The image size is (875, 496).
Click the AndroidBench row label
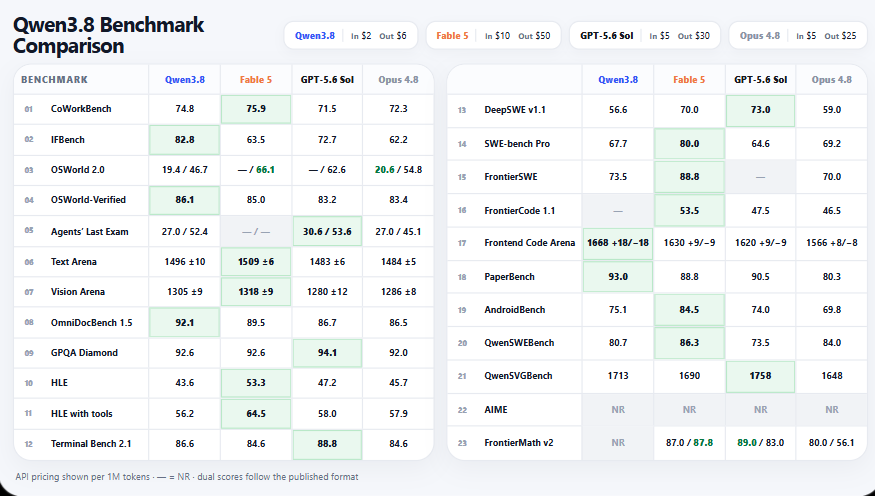[515, 310]
